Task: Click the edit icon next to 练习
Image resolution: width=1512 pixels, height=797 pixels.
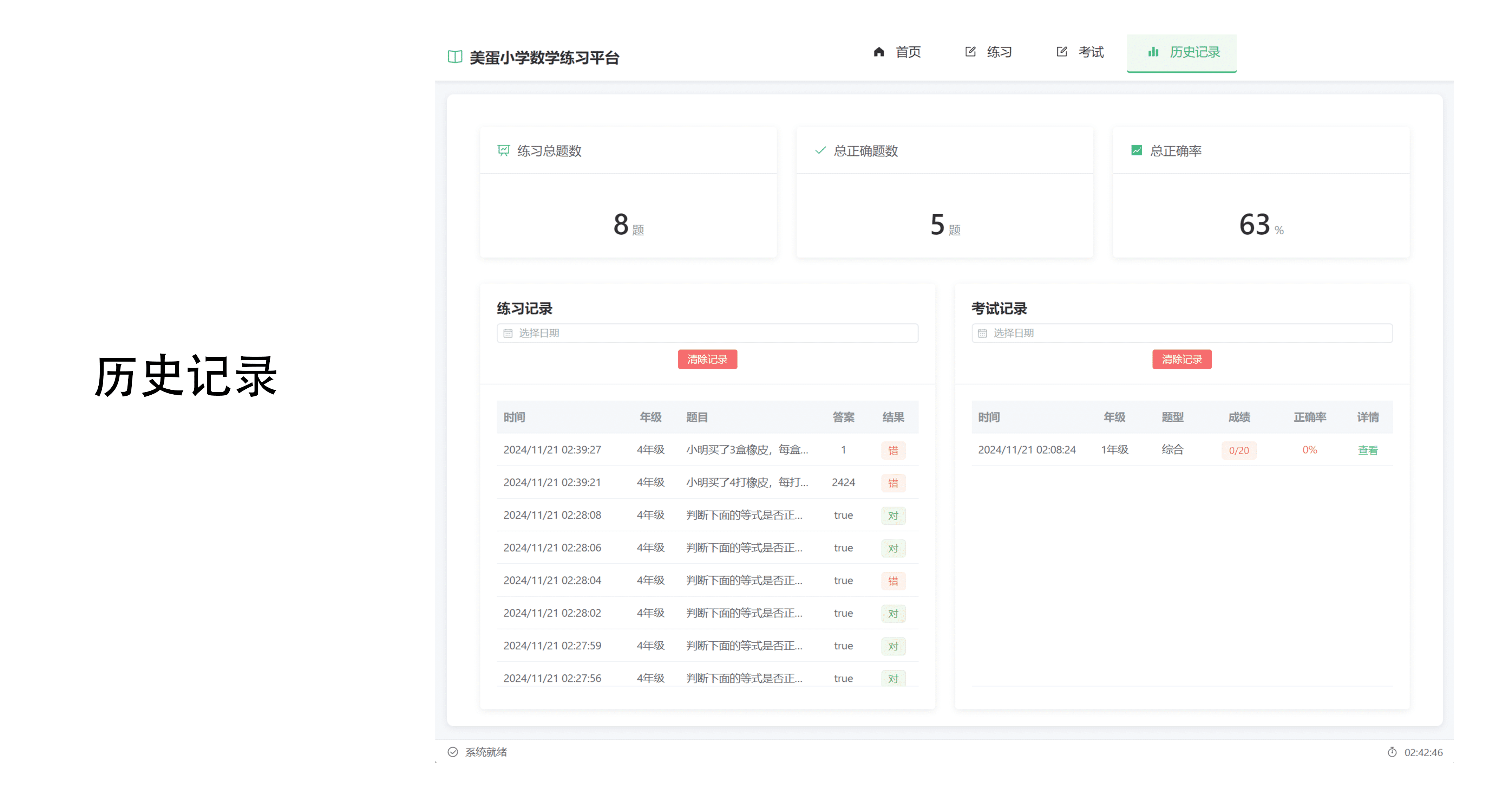Action: click(970, 52)
